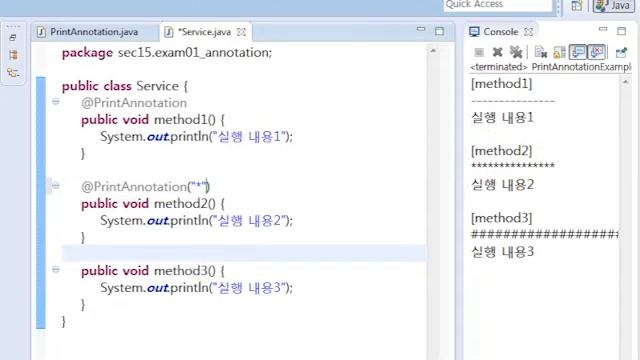Viewport: 640px width, 360px height.
Task: Click '실행 내용1' in Console output
Action: (x=502, y=118)
